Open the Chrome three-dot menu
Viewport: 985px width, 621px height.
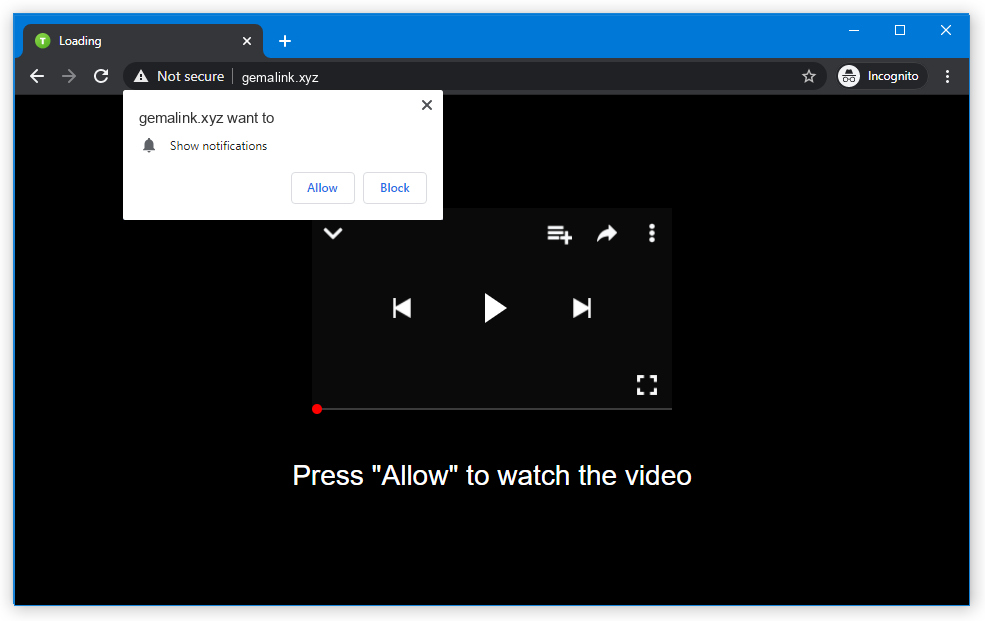tap(947, 76)
